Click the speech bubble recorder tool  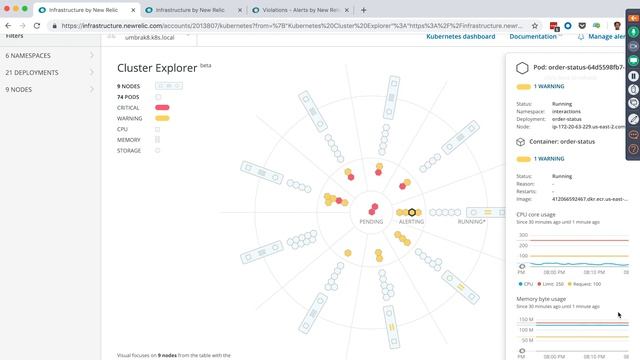point(633,104)
